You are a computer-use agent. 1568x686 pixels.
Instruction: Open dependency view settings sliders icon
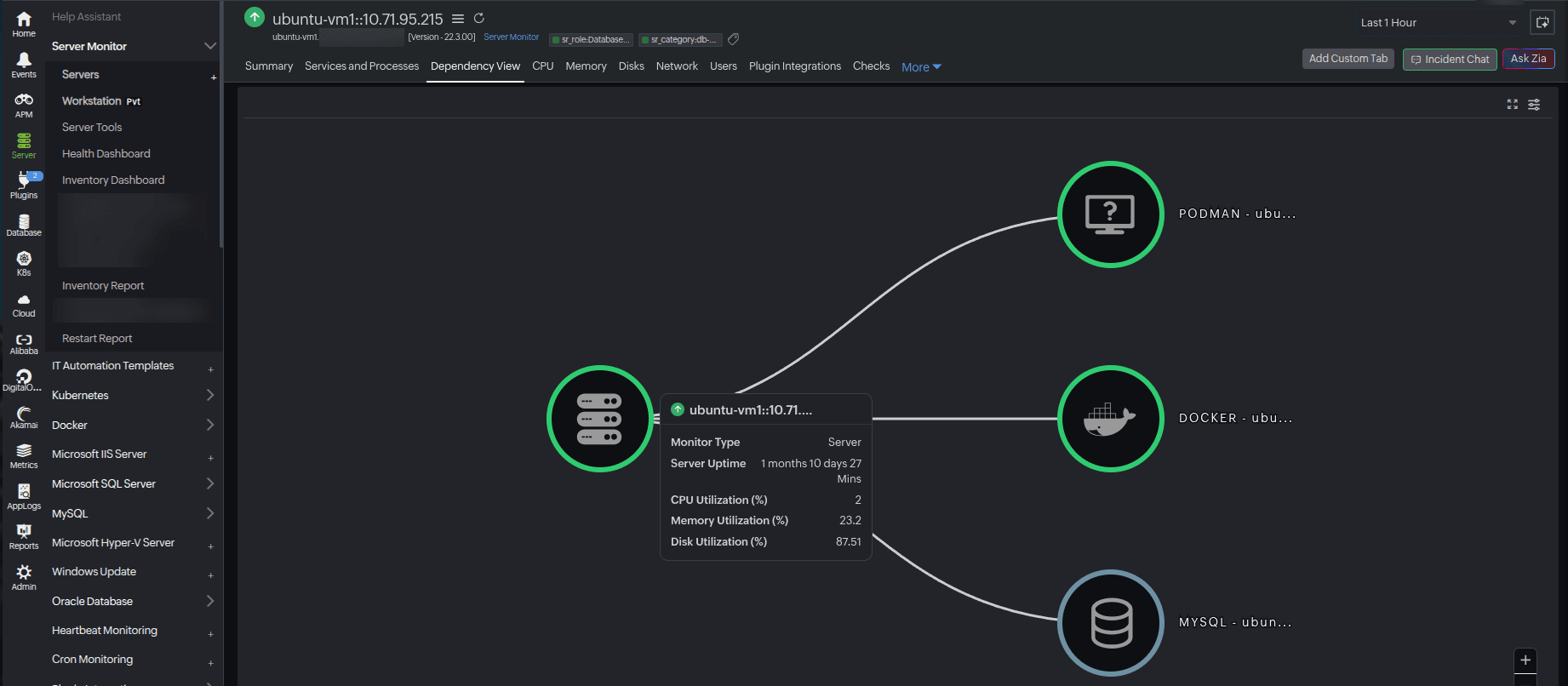(x=1534, y=105)
